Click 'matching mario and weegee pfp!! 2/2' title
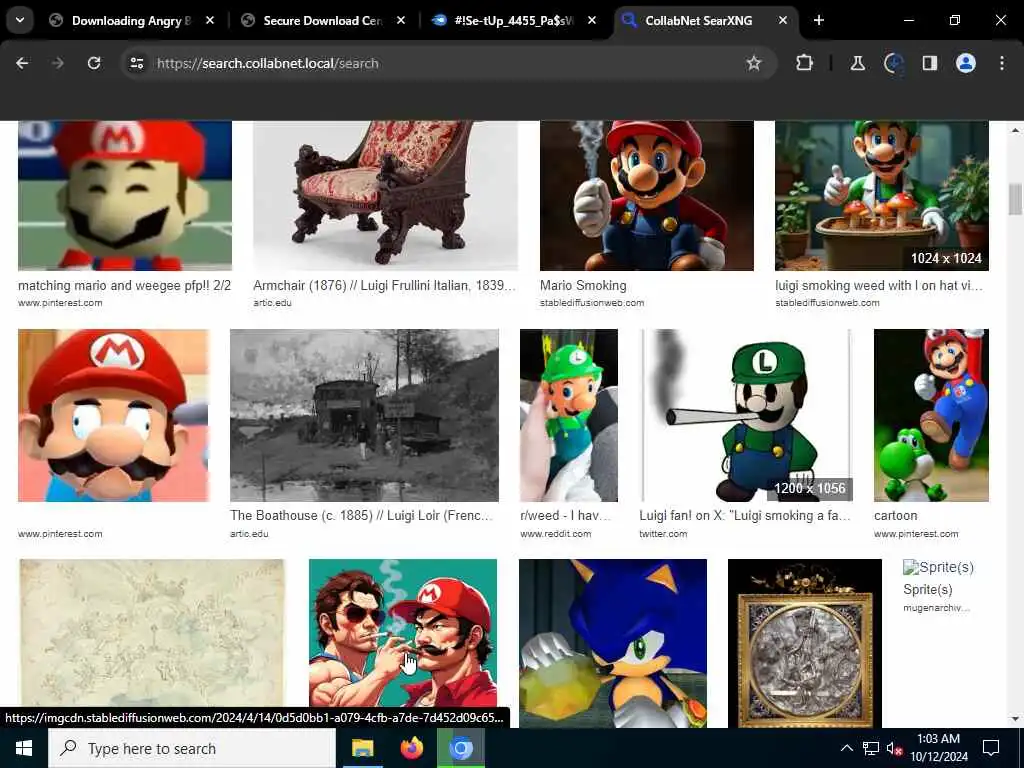Screen dimensions: 1024x768 click(124, 285)
